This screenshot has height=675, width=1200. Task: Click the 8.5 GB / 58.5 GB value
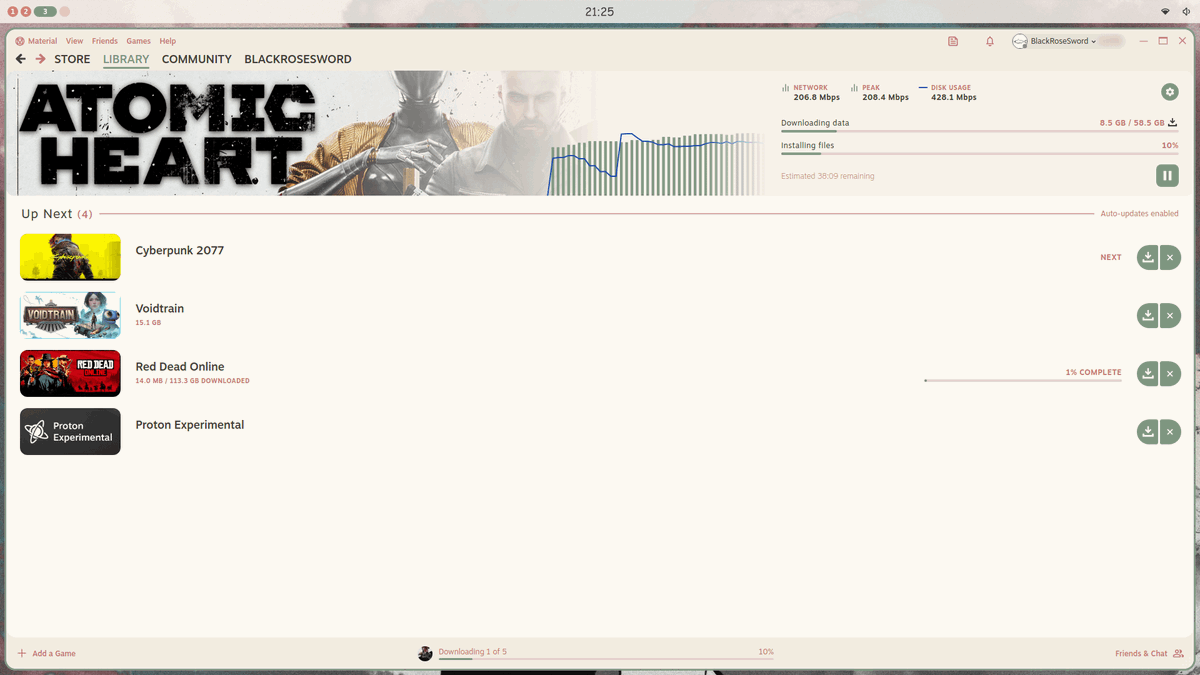point(1132,123)
